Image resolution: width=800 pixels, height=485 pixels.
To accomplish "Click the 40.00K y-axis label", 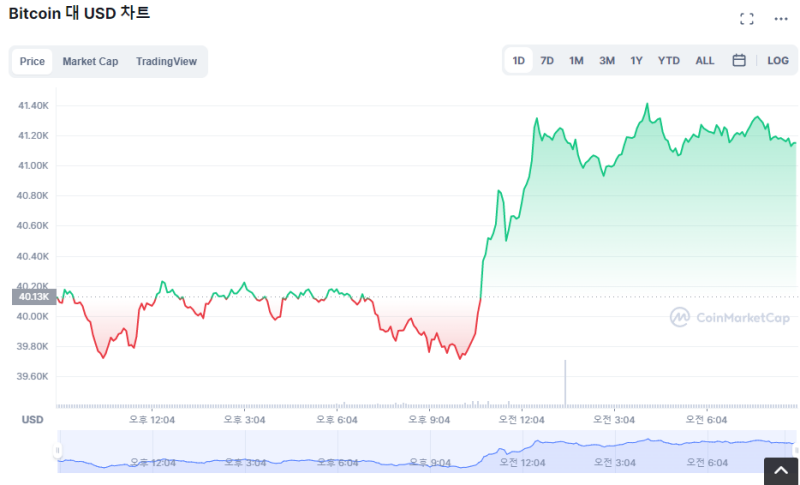I will coord(32,316).
